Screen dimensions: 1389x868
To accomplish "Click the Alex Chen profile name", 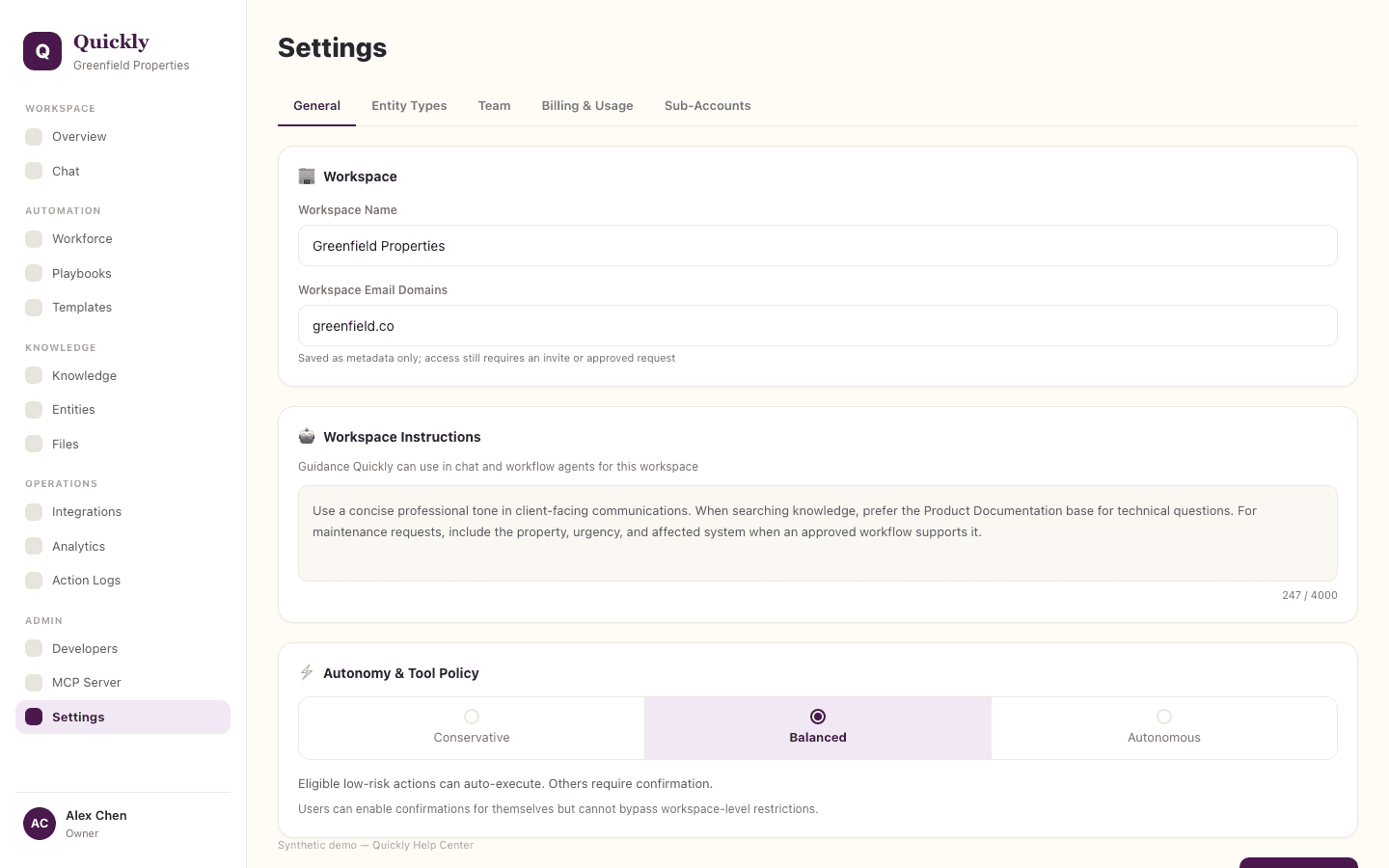I will click(96, 816).
